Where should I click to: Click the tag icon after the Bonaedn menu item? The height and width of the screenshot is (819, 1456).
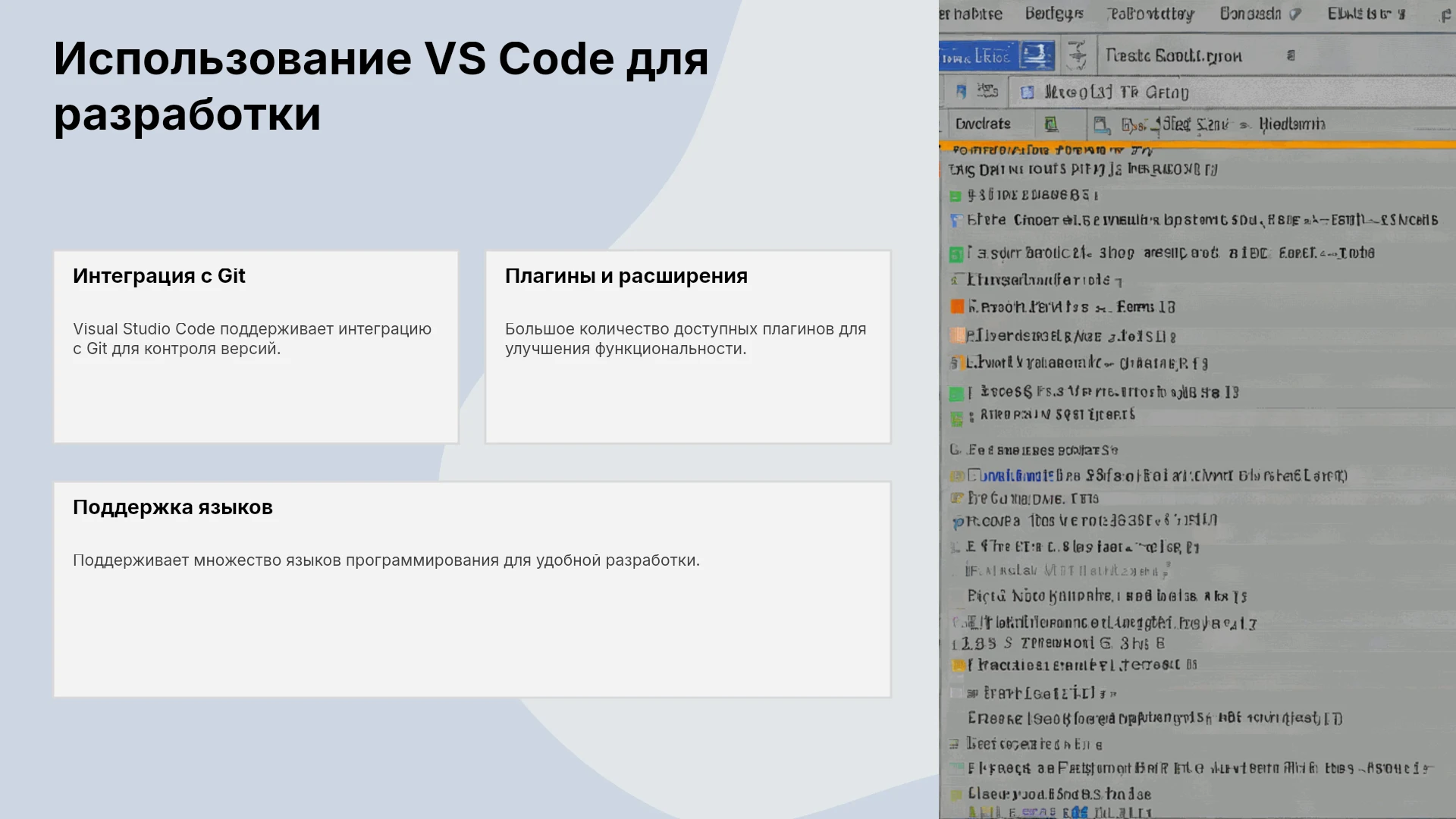coord(1294,14)
